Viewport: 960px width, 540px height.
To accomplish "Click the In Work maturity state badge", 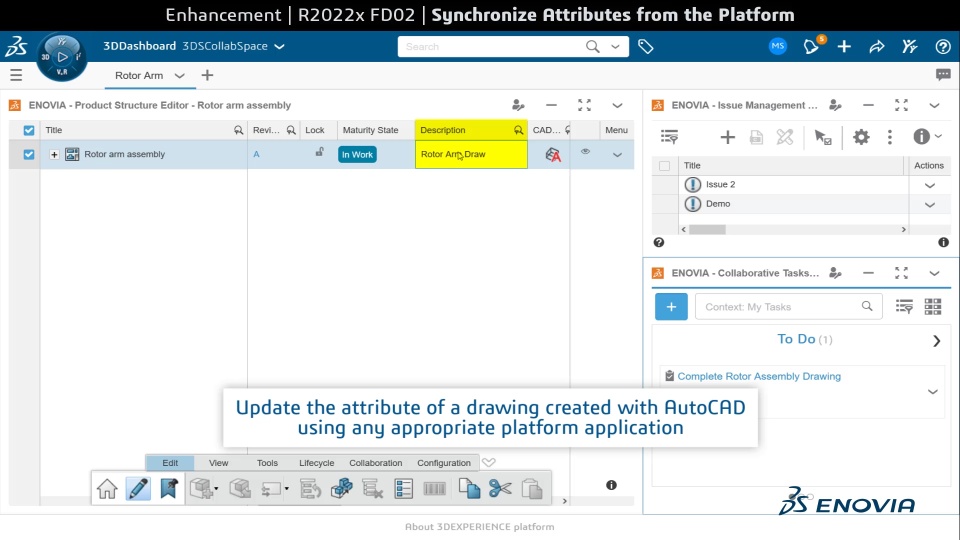I will click(x=357, y=154).
